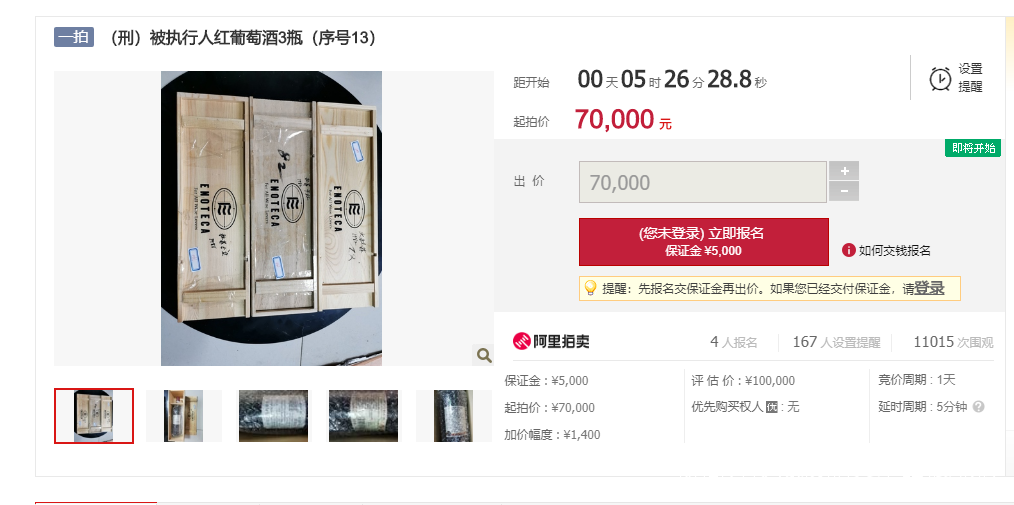
Task: Select the first wooden boxes thumbnail
Action: tap(94, 416)
